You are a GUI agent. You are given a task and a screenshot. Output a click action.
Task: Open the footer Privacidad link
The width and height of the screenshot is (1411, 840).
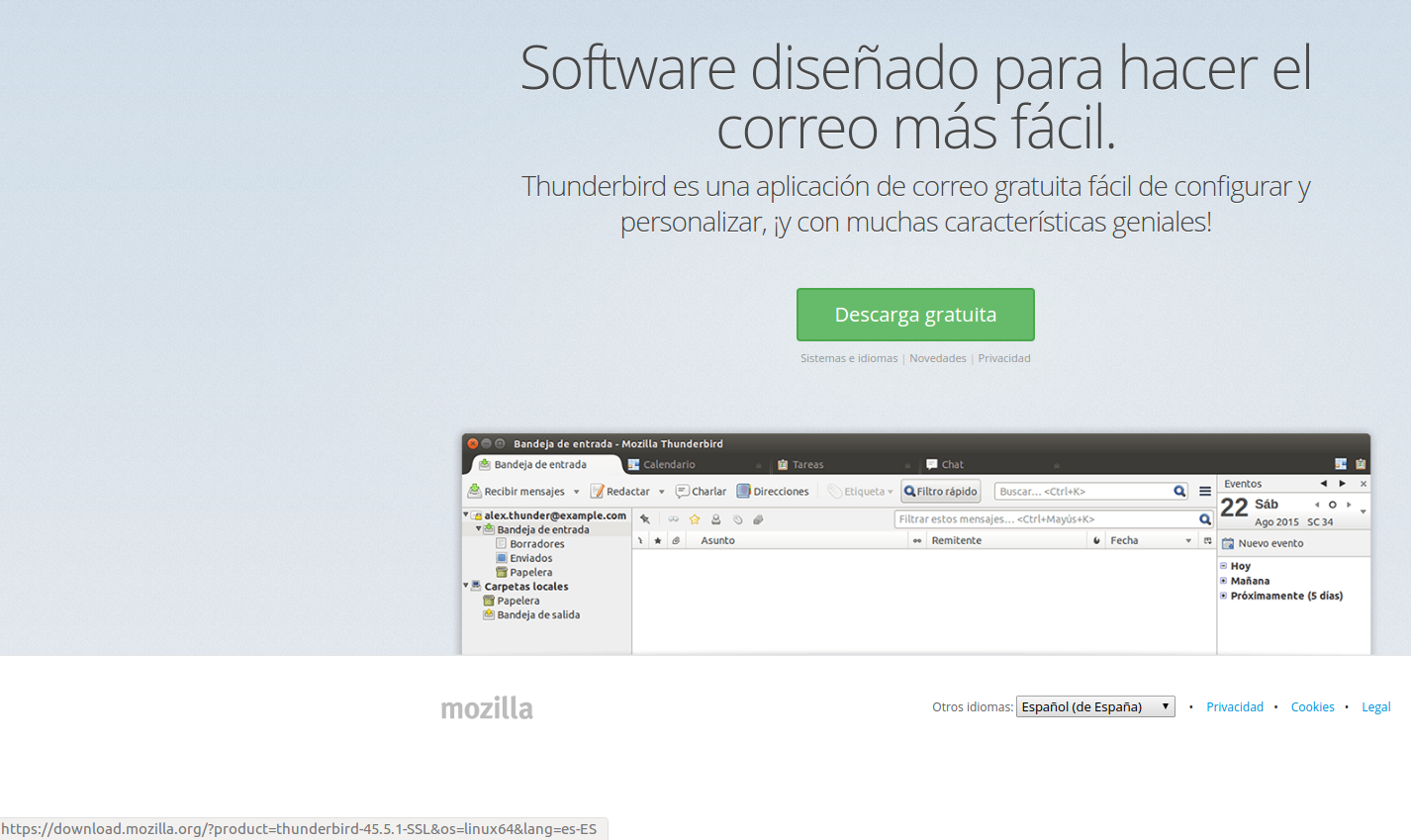click(x=1235, y=706)
